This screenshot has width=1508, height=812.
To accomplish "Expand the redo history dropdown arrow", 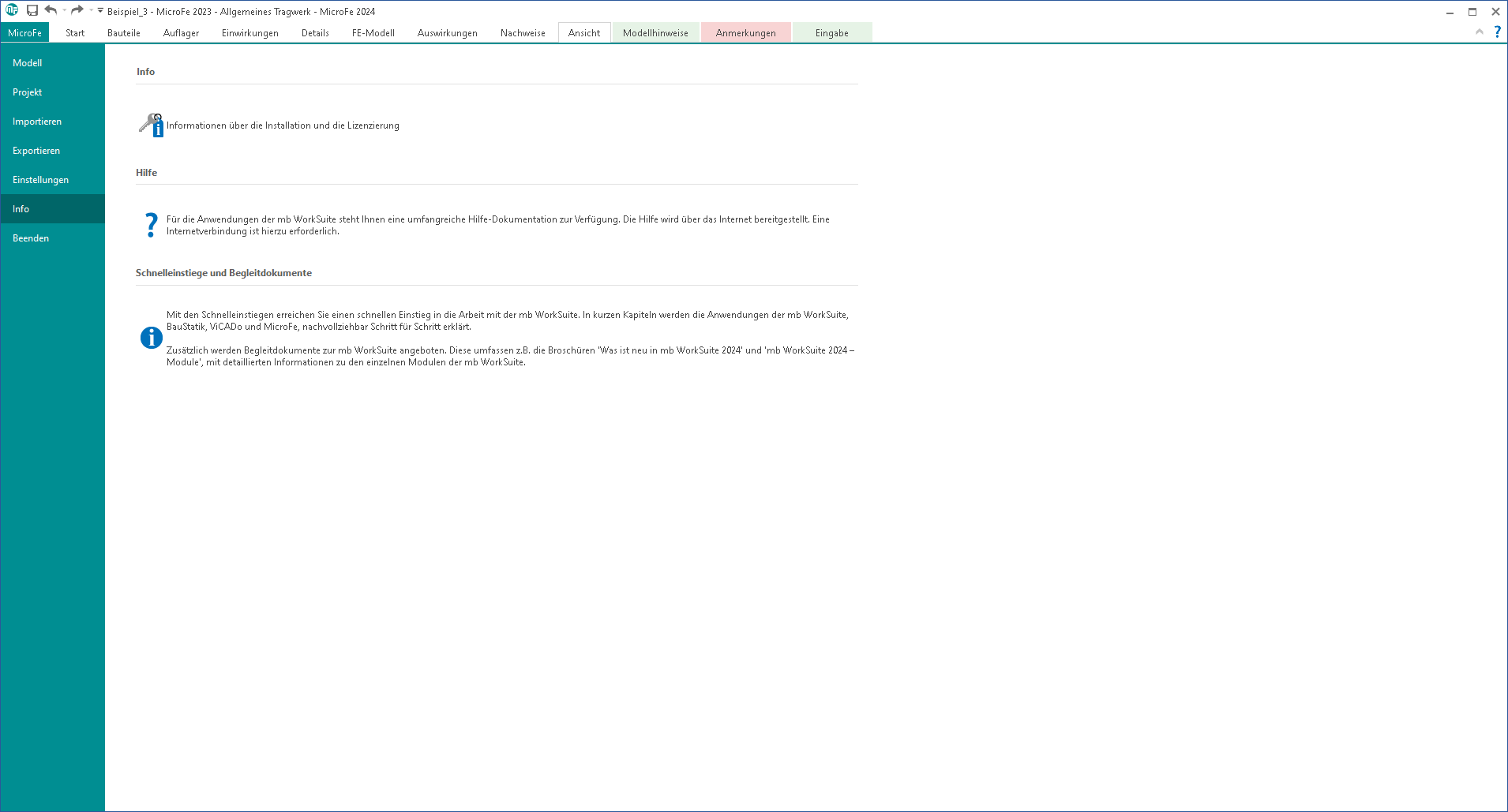I will tap(91, 11).
